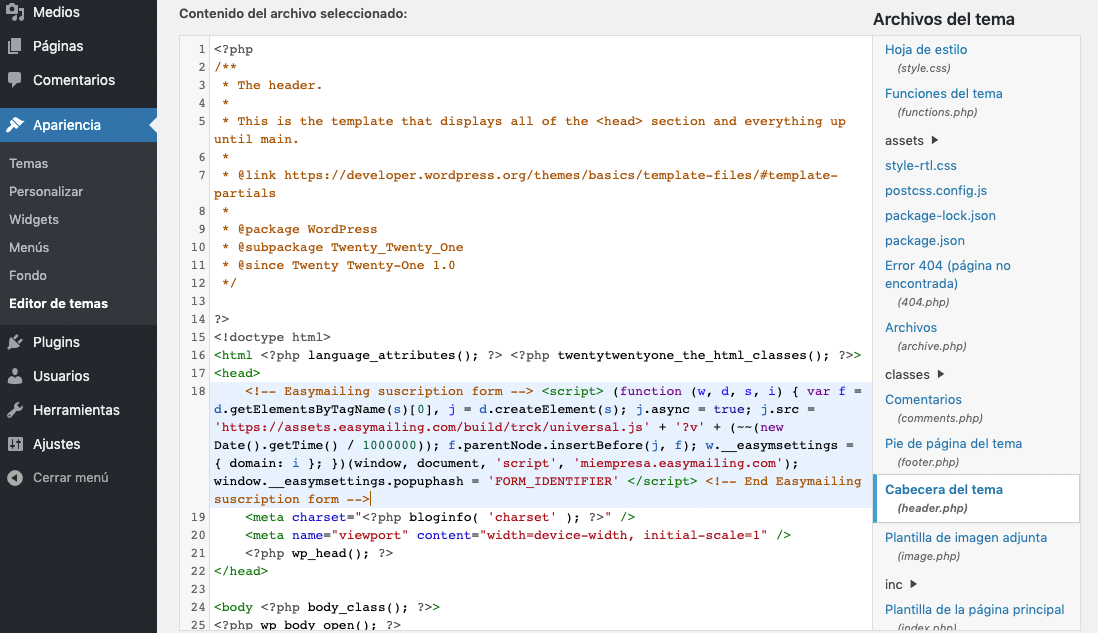Expand the classes folder arrow

tap(940, 374)
